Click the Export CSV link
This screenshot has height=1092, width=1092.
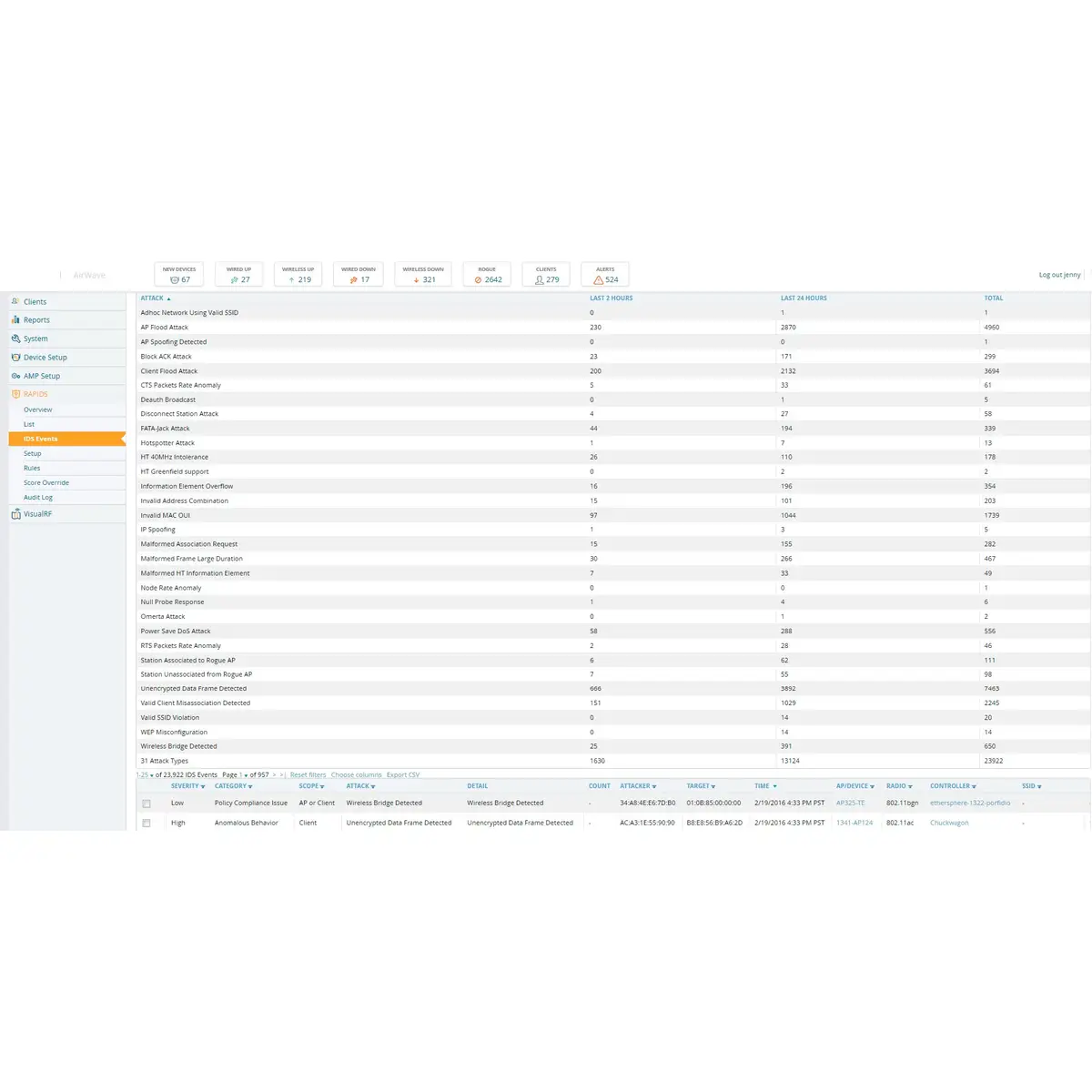pos(403,775)
